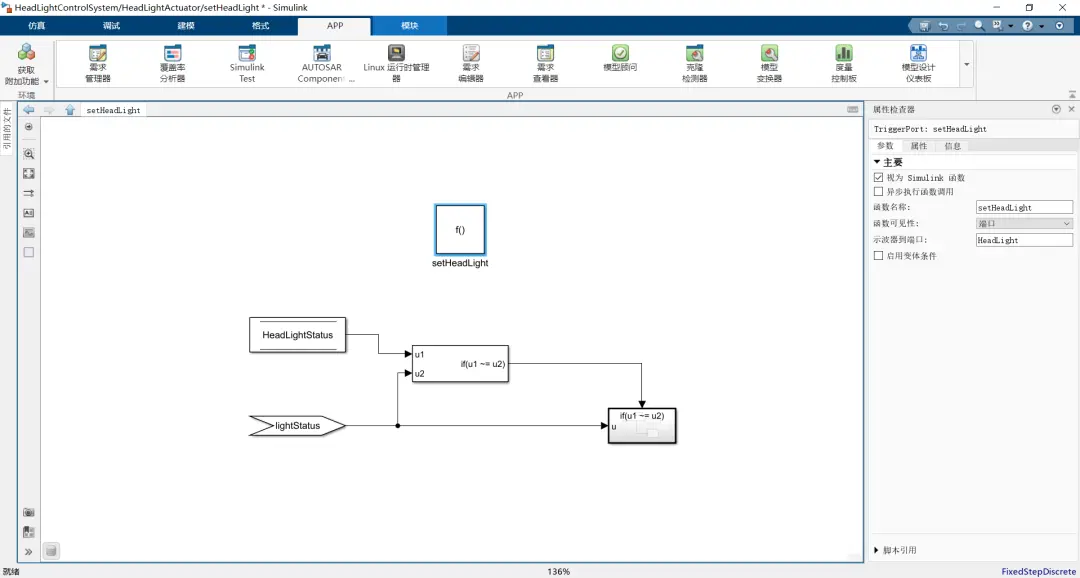Open the 属性 tab in Property Inspector
1080x578 pixels.
pyautogui.click(x=919, y=146)
